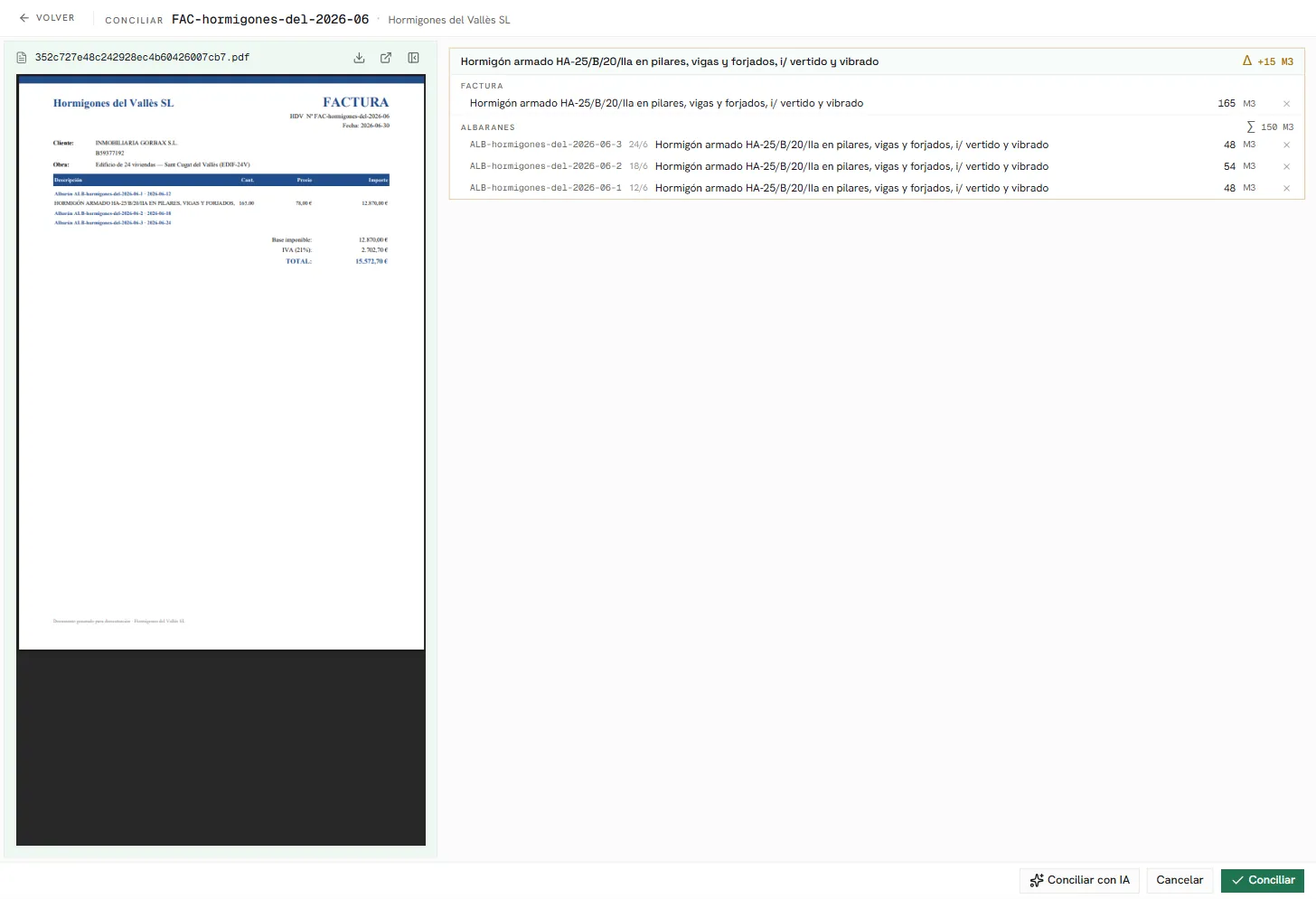
Task: Click the date 18/6
Action: click(638, 166)
